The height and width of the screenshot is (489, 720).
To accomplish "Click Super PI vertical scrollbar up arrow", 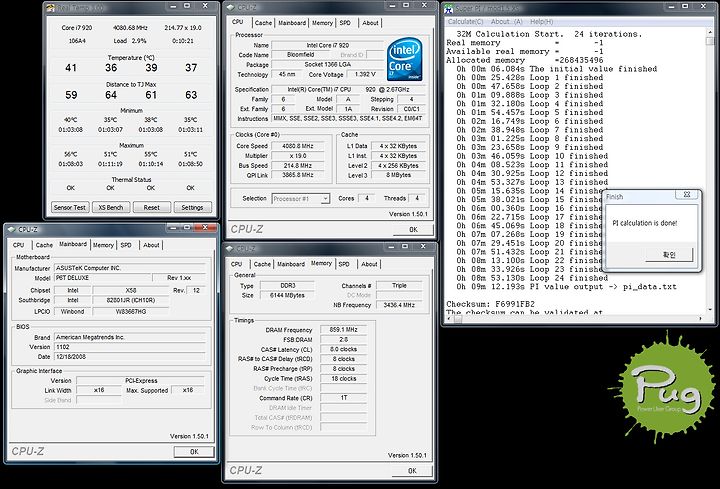I will pyautogui.click(x=710, y=33).
